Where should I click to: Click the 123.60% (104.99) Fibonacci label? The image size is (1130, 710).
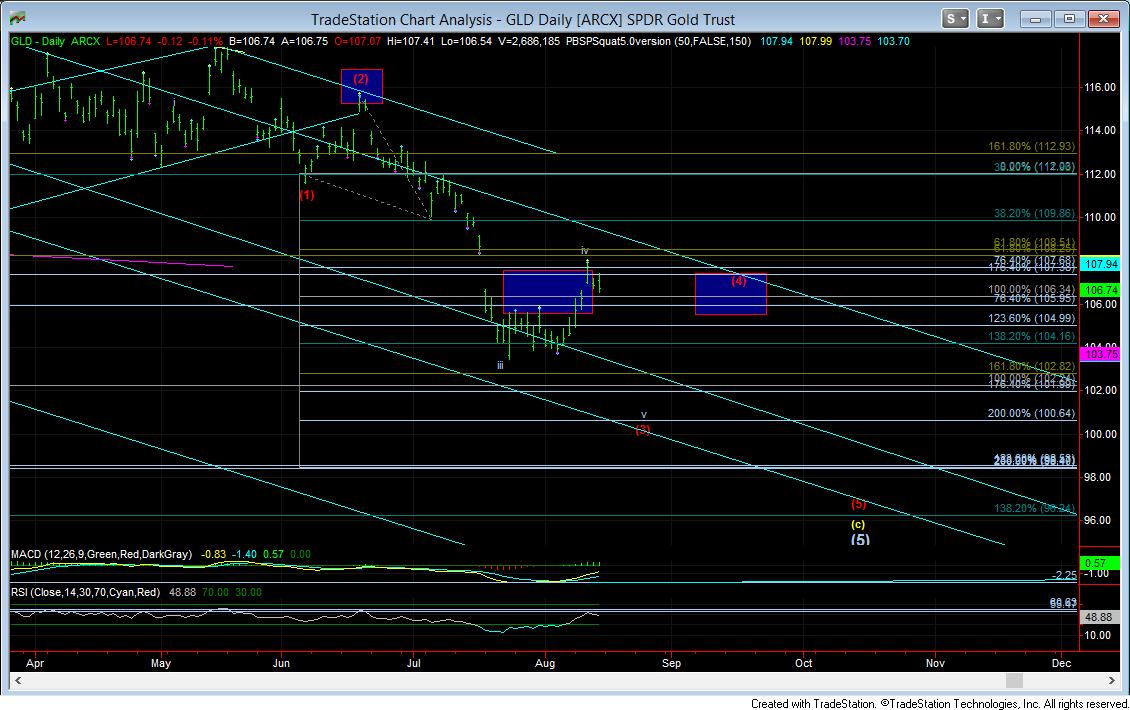(1031, 319)
